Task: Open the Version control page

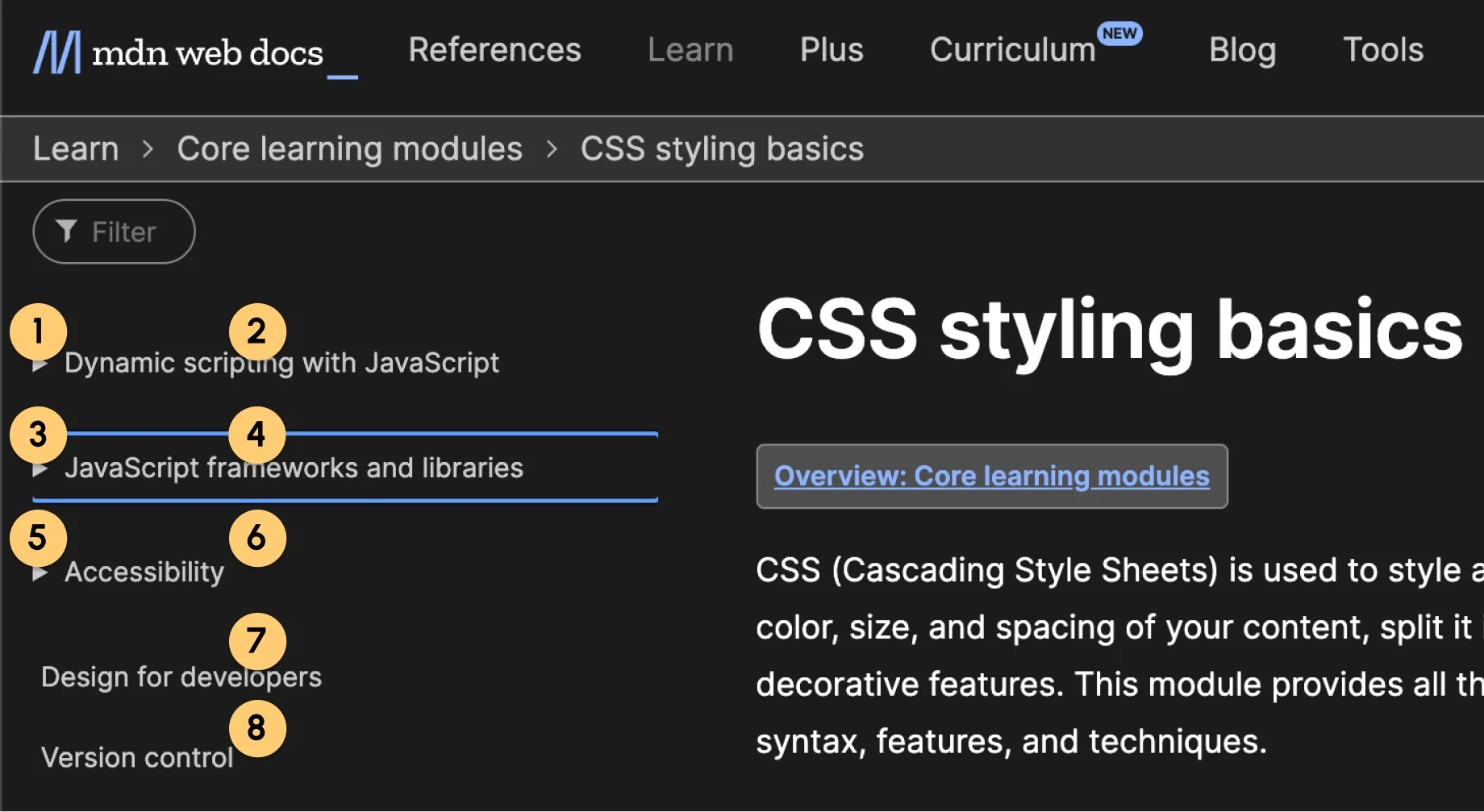Action: click(x=137, y=757)
